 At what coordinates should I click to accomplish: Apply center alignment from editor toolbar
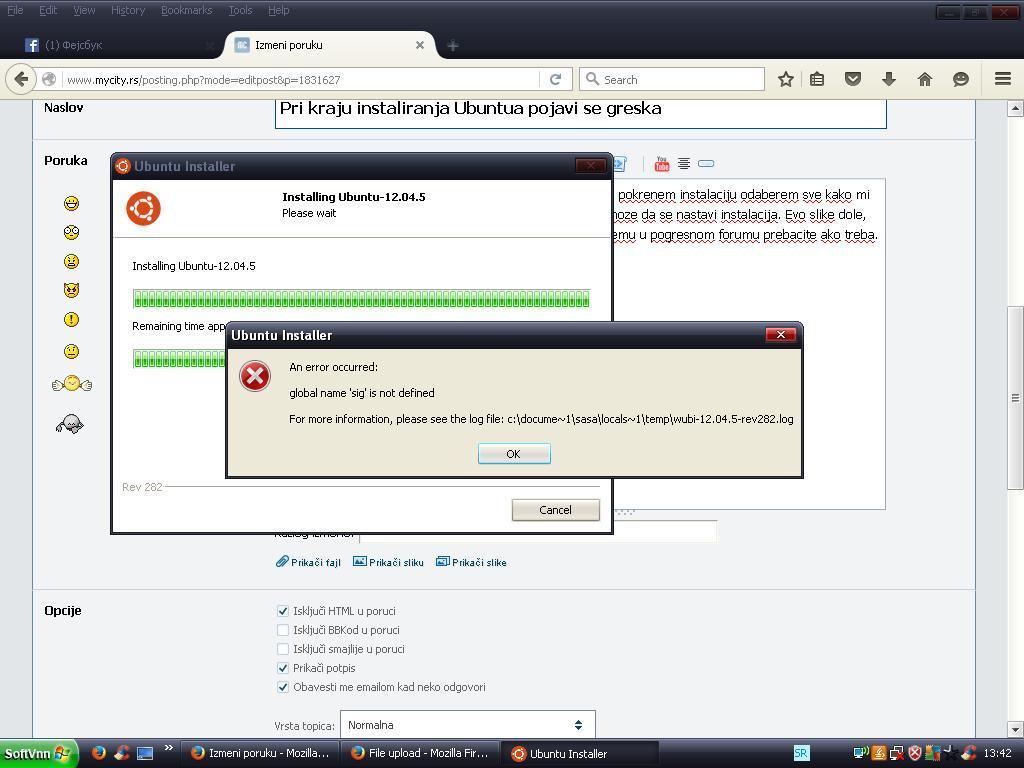pos(684,163)
